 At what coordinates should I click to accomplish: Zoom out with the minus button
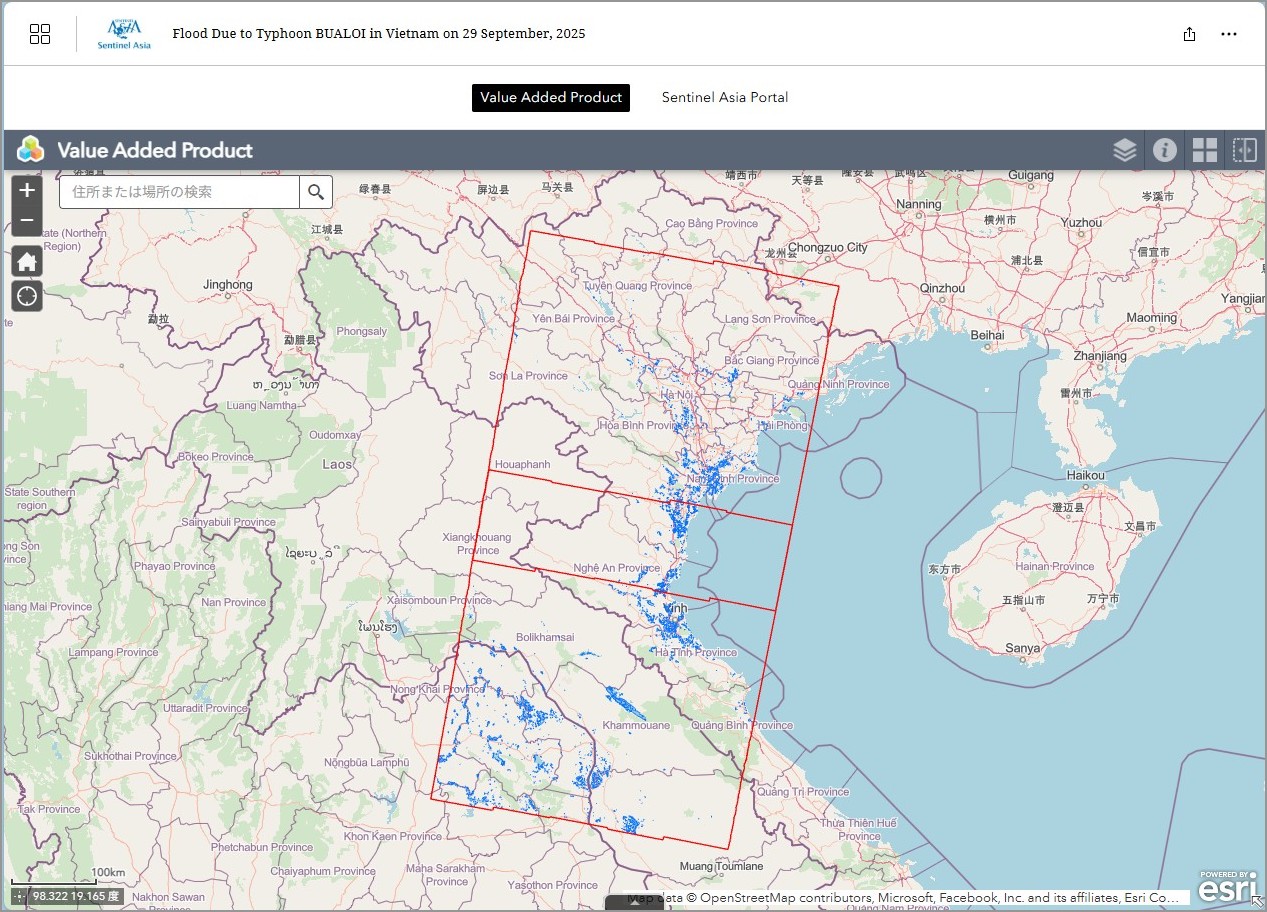pyautogui.click(x=27, y=220)
